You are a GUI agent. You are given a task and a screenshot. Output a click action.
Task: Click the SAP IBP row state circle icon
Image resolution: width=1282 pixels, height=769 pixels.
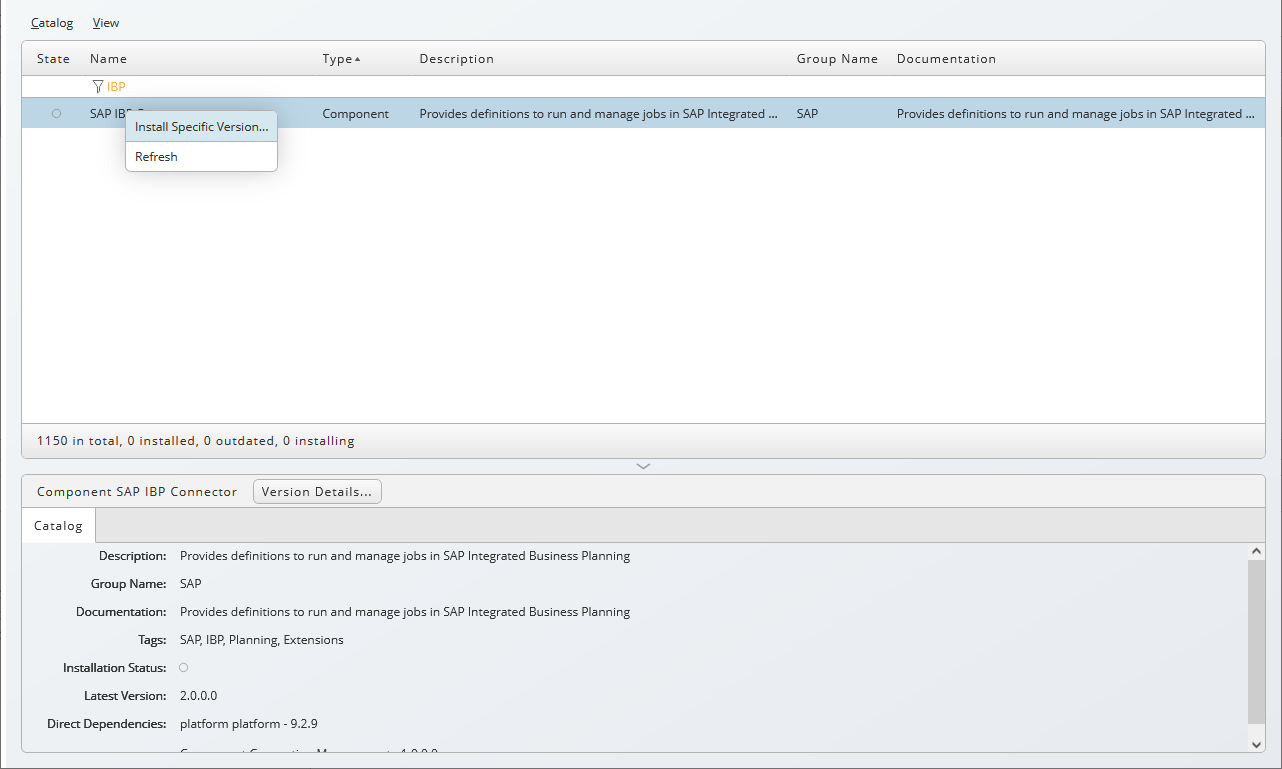click(56, 114)
